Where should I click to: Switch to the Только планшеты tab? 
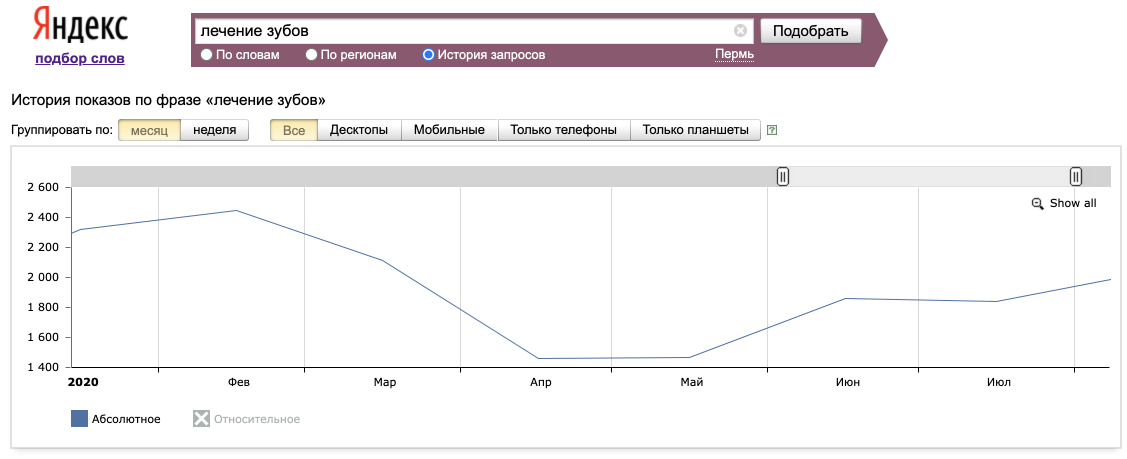pyautogui.click(x=695, y=130)
